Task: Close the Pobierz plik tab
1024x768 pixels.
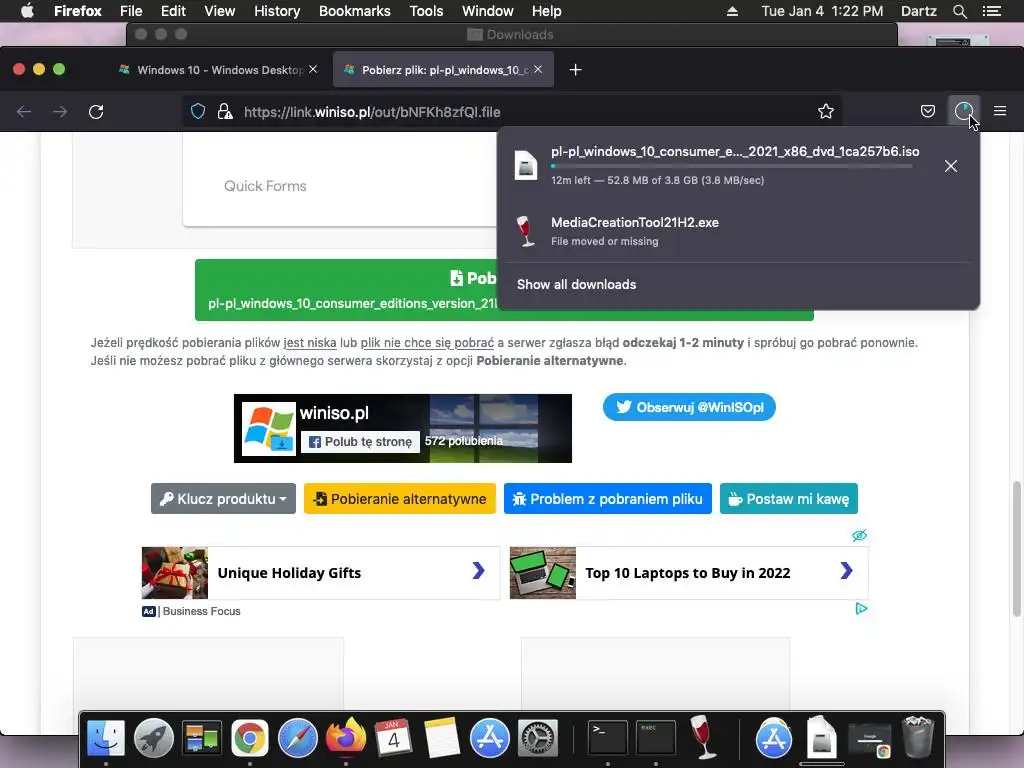Action: (x=537, y=69)
